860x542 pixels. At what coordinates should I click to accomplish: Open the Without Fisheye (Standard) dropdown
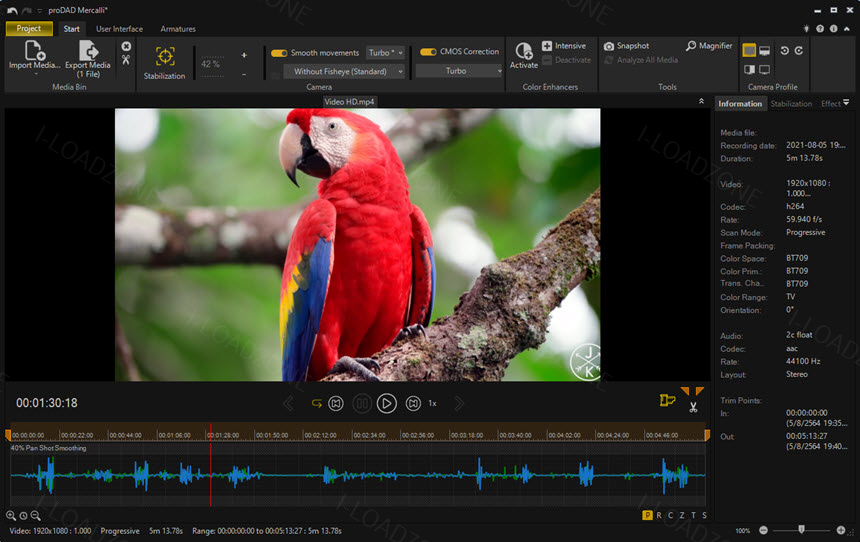344,71
